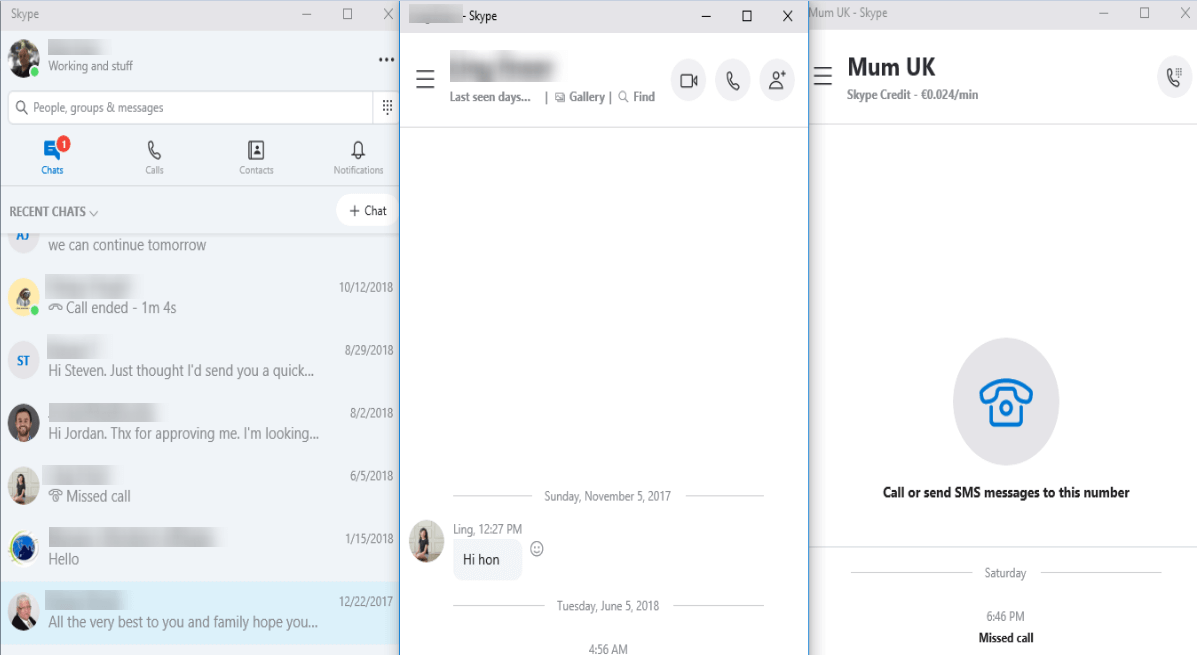Open the Calls section
This screenshot has height=655, width=1197.
[154, 157]
